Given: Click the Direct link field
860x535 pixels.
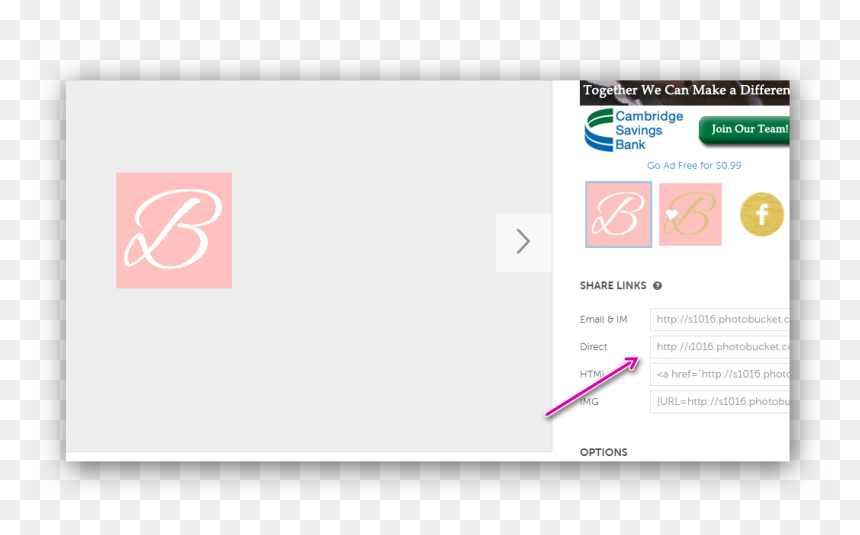Looking at the screenshot, I should 720,347.
